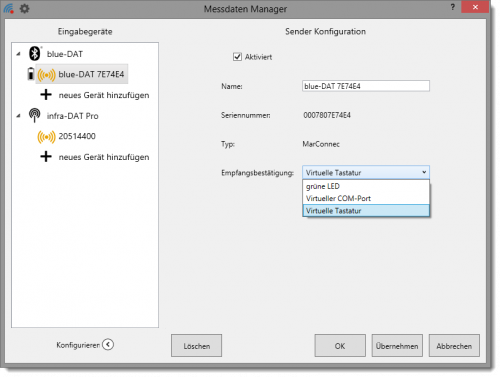Select the blue-DAT group entry

click(x=65, y=54)
